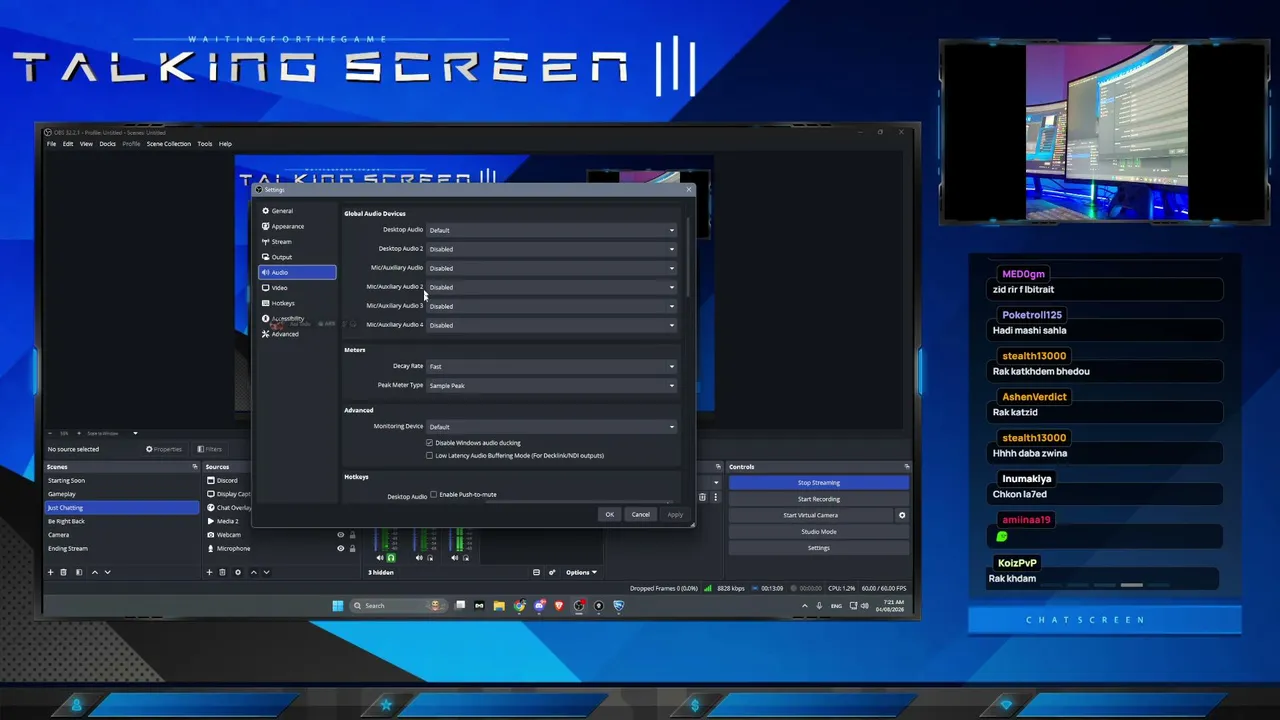The image size is (1280, 720).
Task: Open the Mic/Auxiliary Audio 3 dropdown
Action: [552, 306]
